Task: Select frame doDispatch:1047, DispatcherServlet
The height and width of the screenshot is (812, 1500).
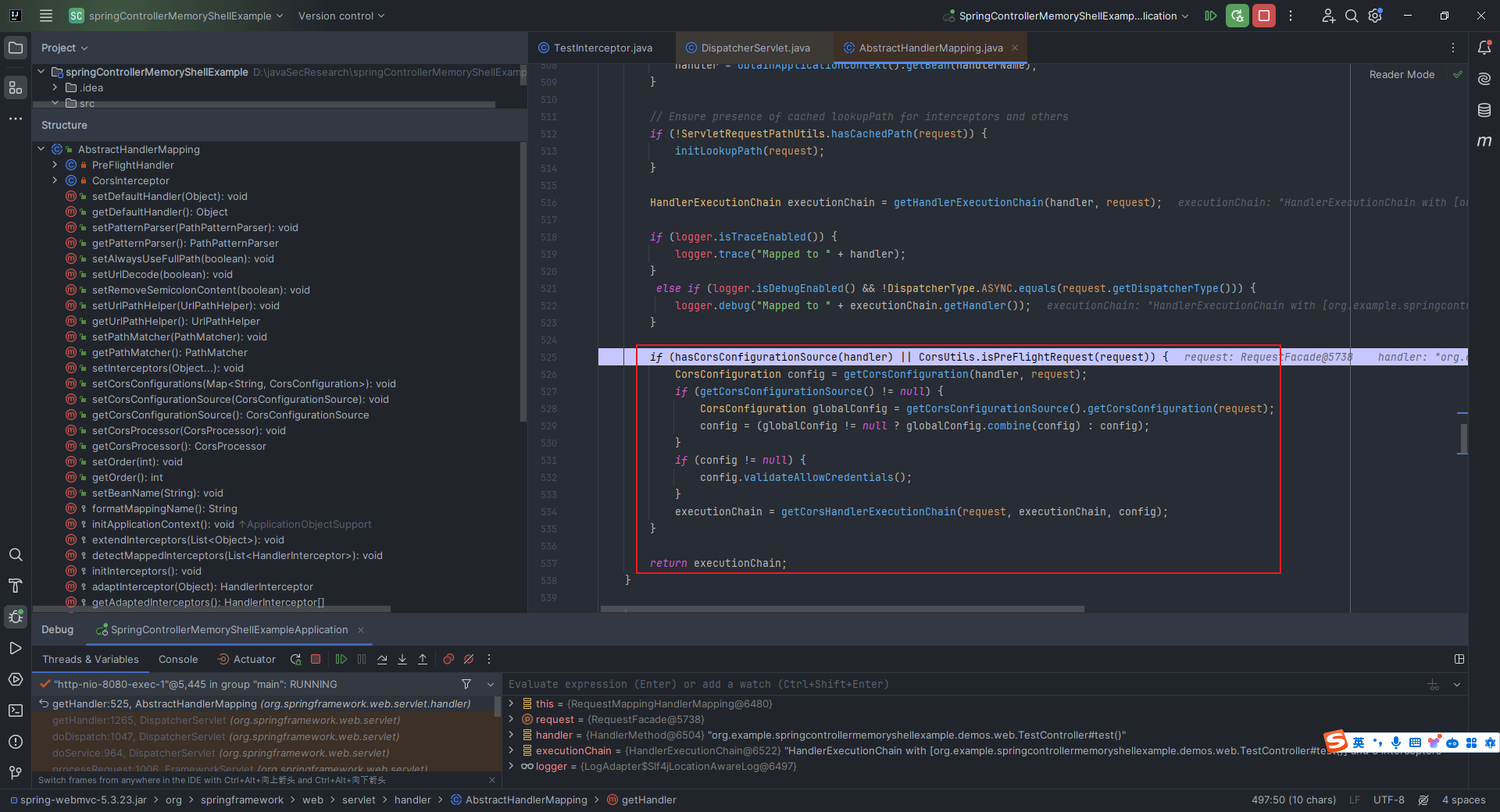Action: [226, 736]
